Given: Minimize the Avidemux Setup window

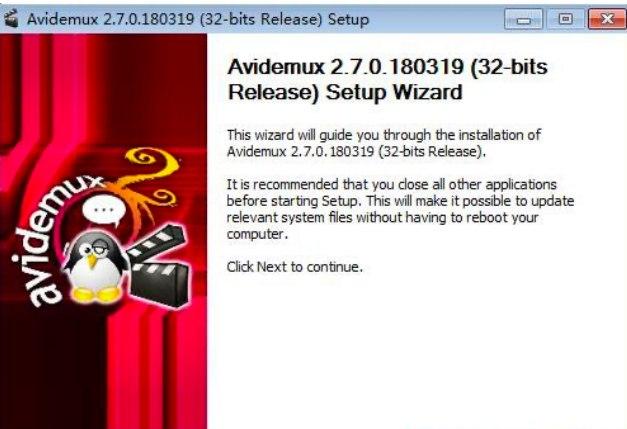Looking at the screenshot, I should click(x=523, y=19).
